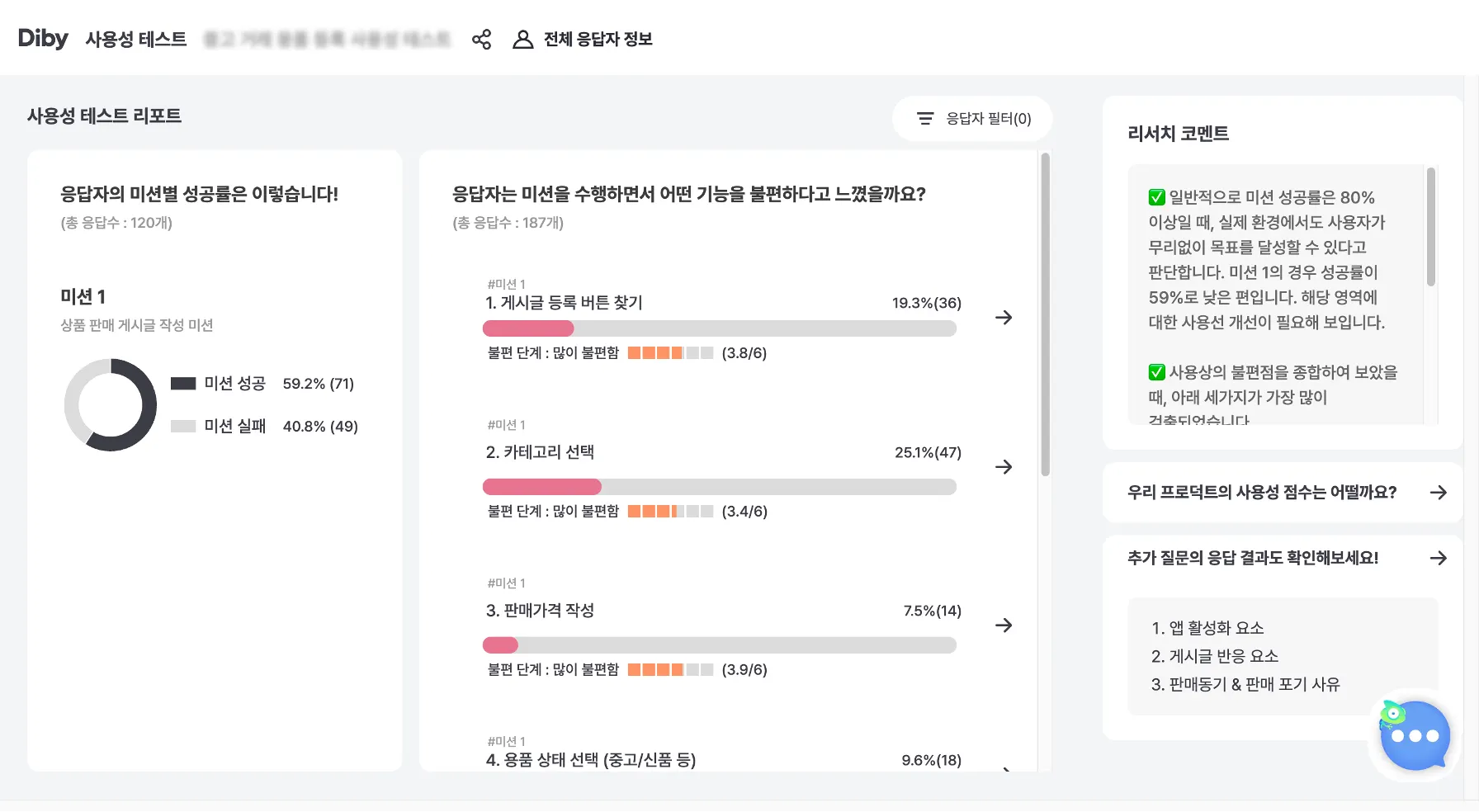Viewport: 1479px width, 812px height.
Task: Click the respondent person icon
Action: coord(522,40)
